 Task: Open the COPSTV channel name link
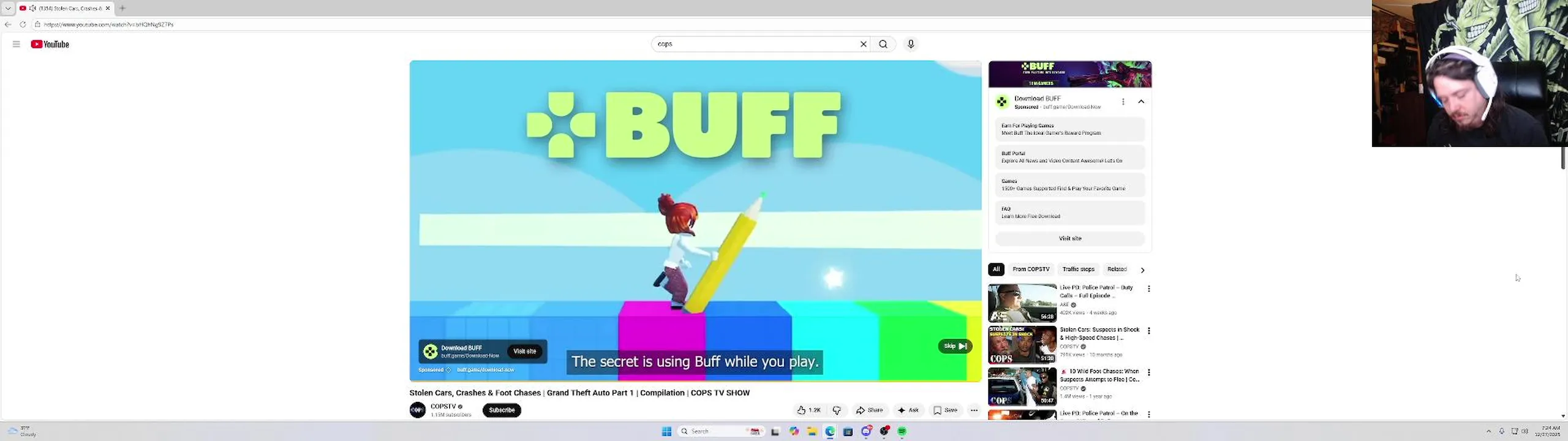click(443, 407)
